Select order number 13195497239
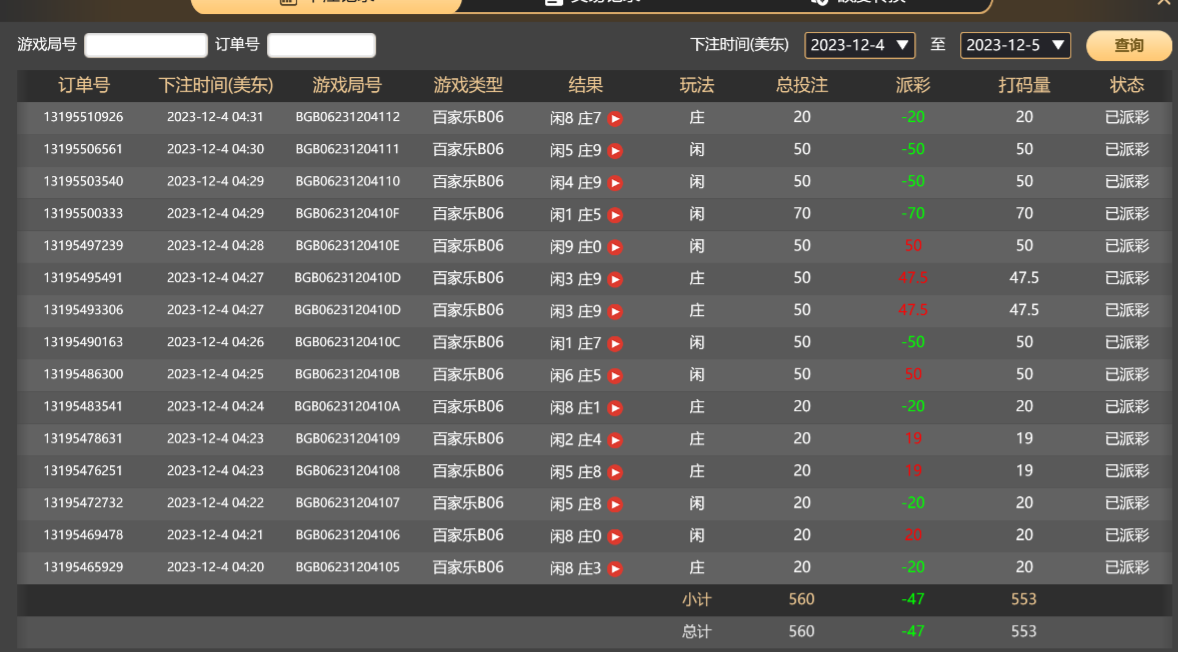This screenshot has height=652, width=1178. pos(83,246)
